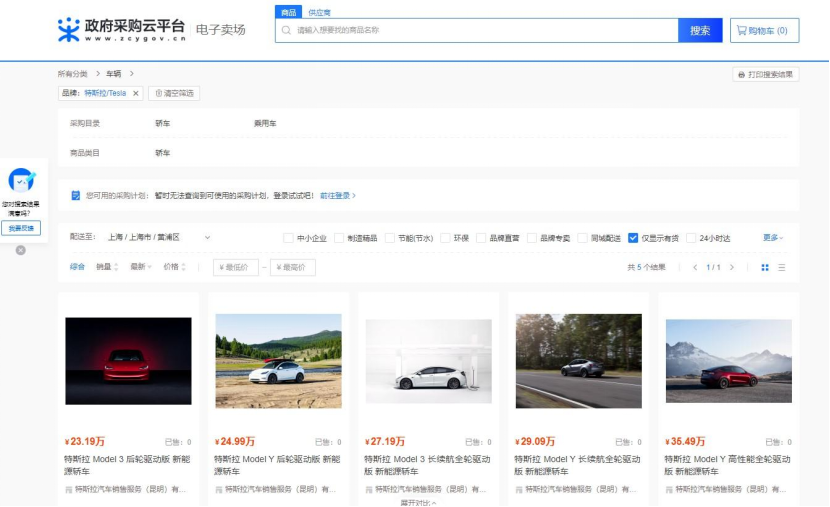The image size is (830, 507).
Task: Click the feedback robot assistant icon
Action: [21, 180]
